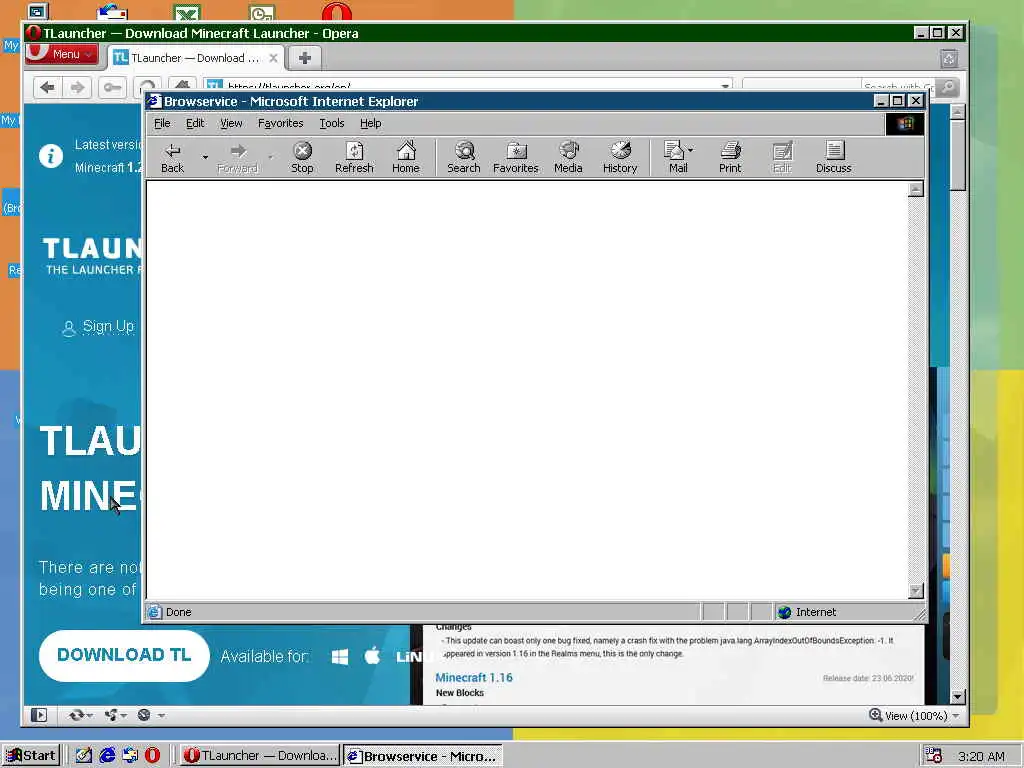Screen dimensions: 1024x768
Task: Click the Windows flag throbber in IE
Action: (x=904, y=123)
